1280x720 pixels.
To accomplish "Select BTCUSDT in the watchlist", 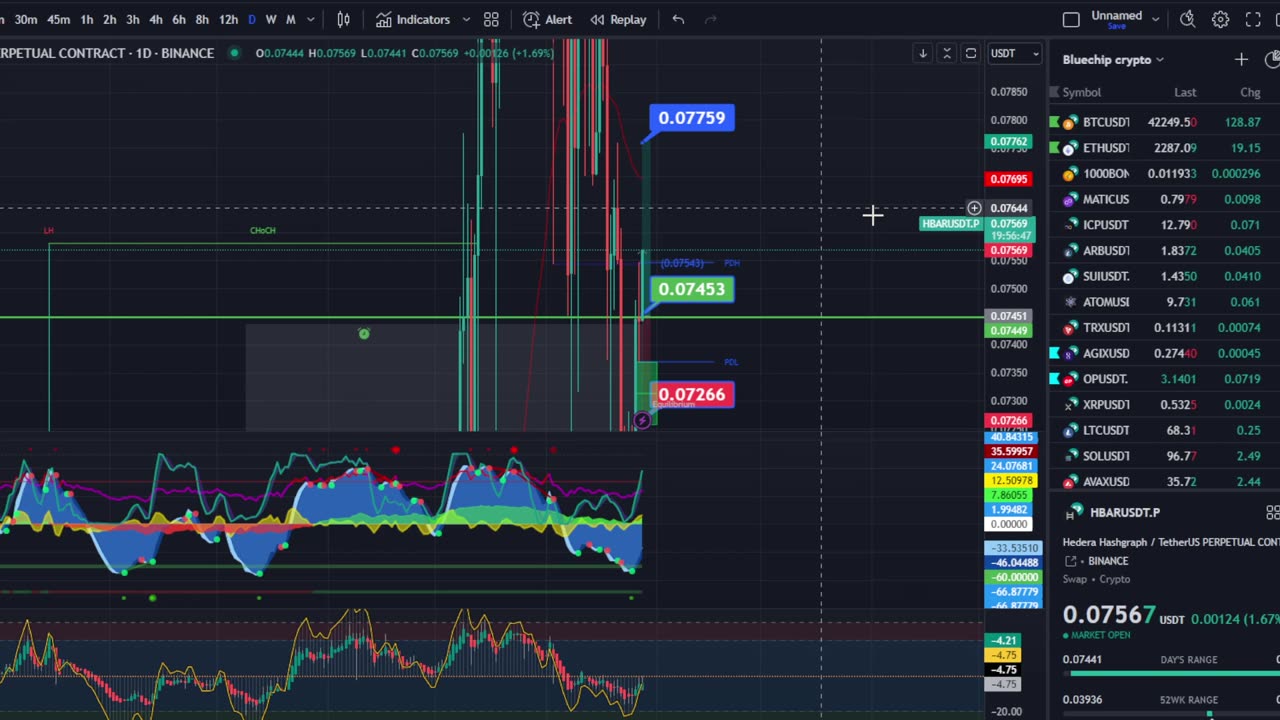I will 1164,122.
